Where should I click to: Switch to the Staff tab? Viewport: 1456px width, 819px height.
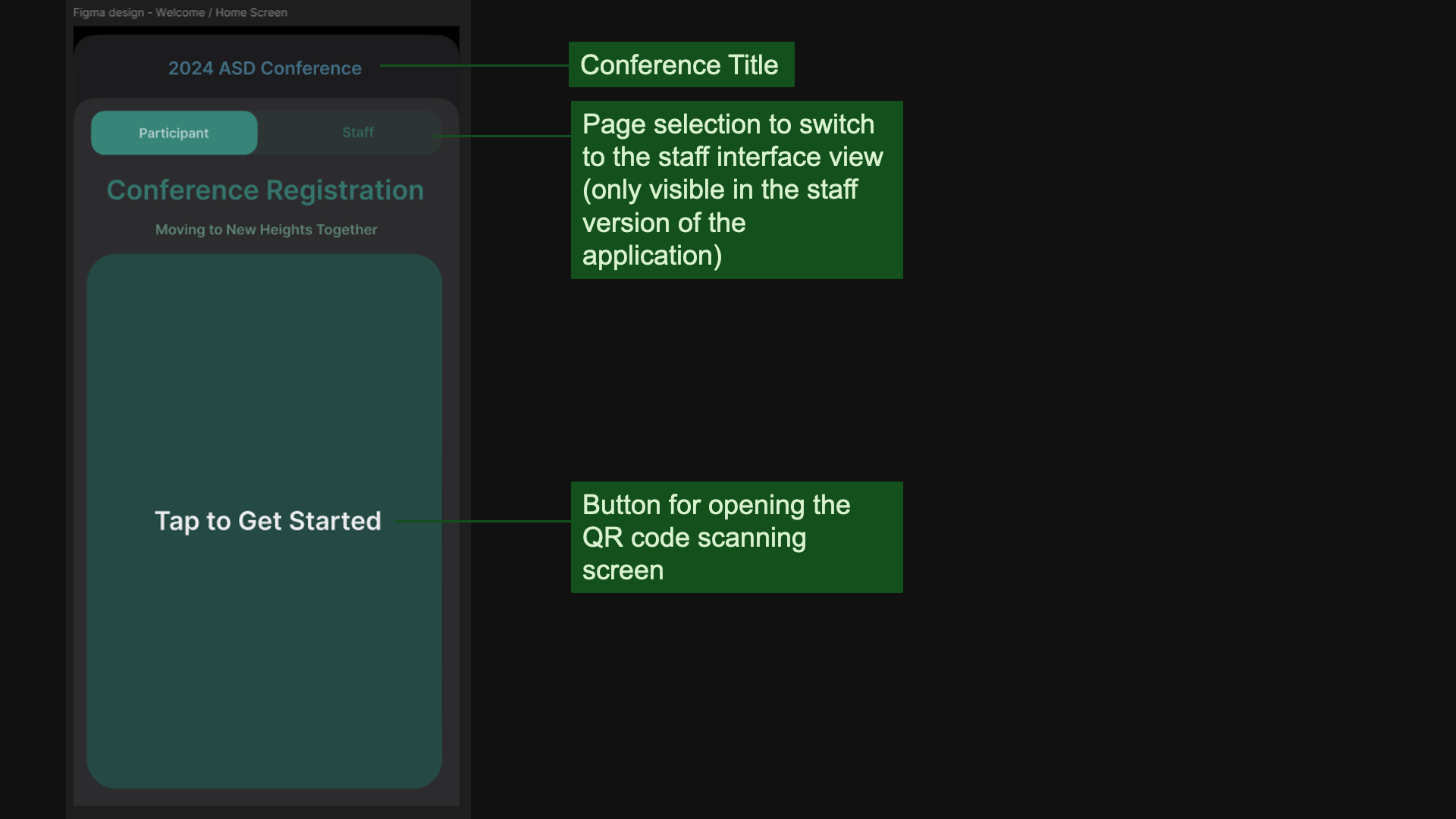coord(357,132)
